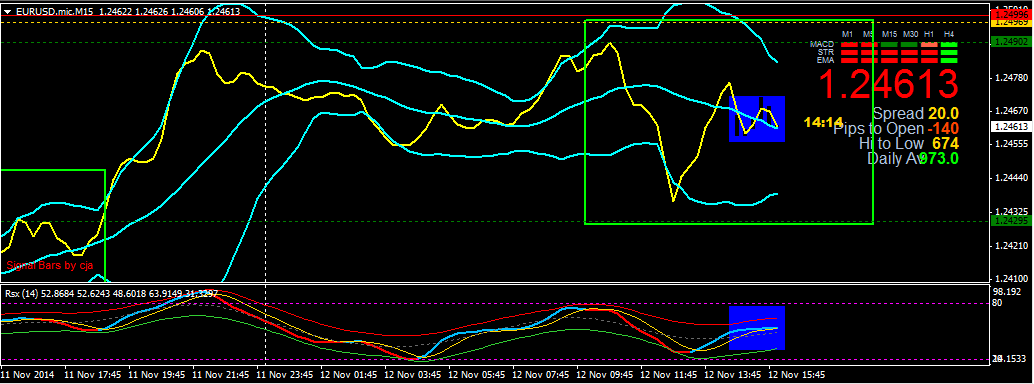The height and width of the screenshot is (384, 1034).
Task: Select the green 1.24902 price label
Action: [x=1010, y=42]
